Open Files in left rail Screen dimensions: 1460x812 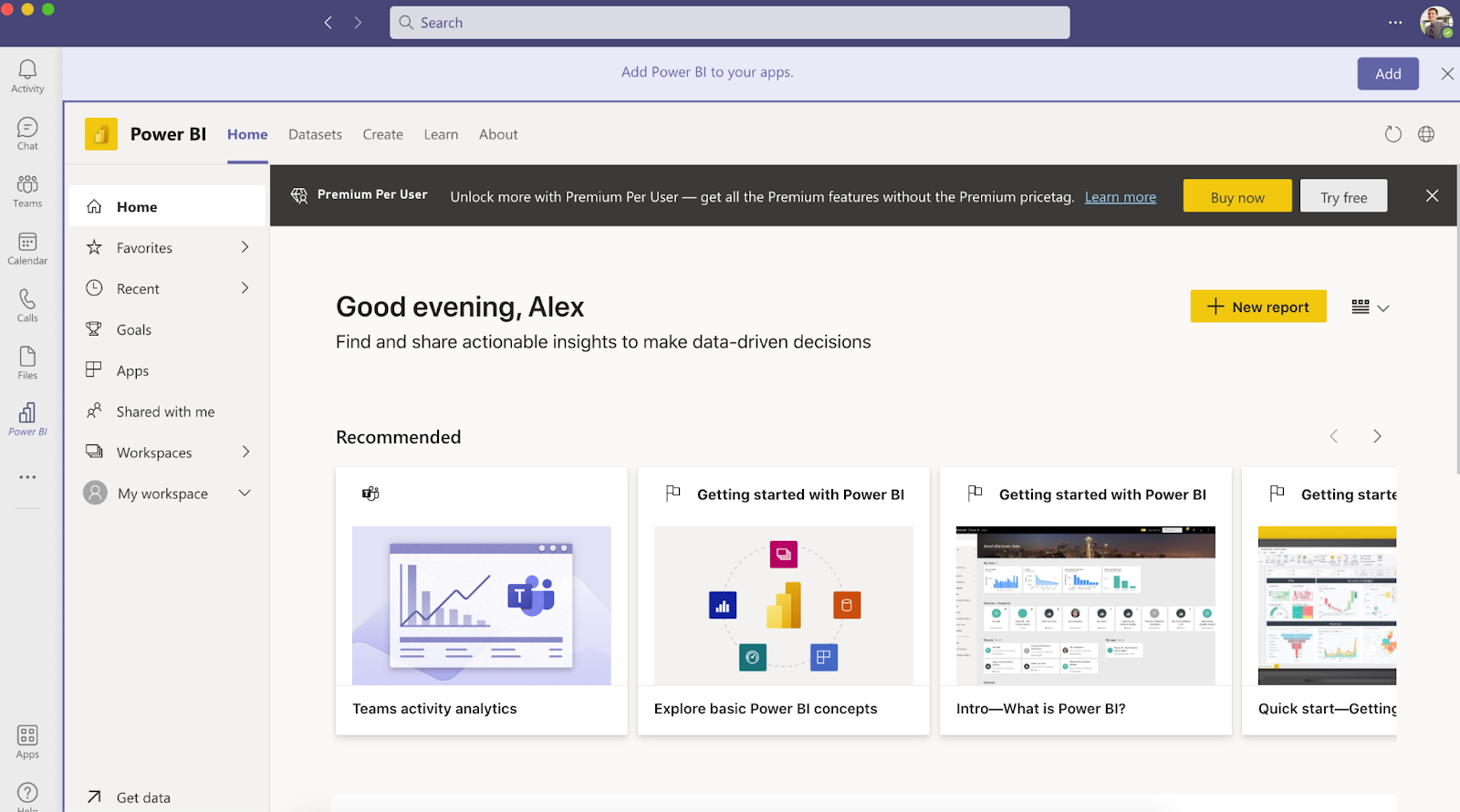tap(27, 363)
